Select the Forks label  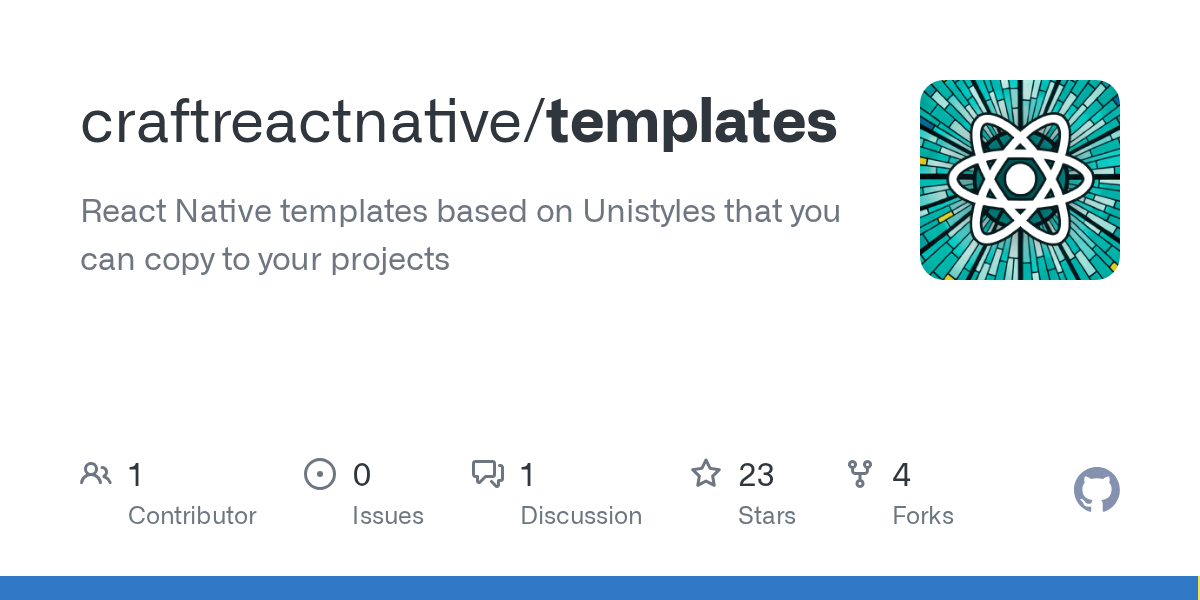(x=923, y=516)
